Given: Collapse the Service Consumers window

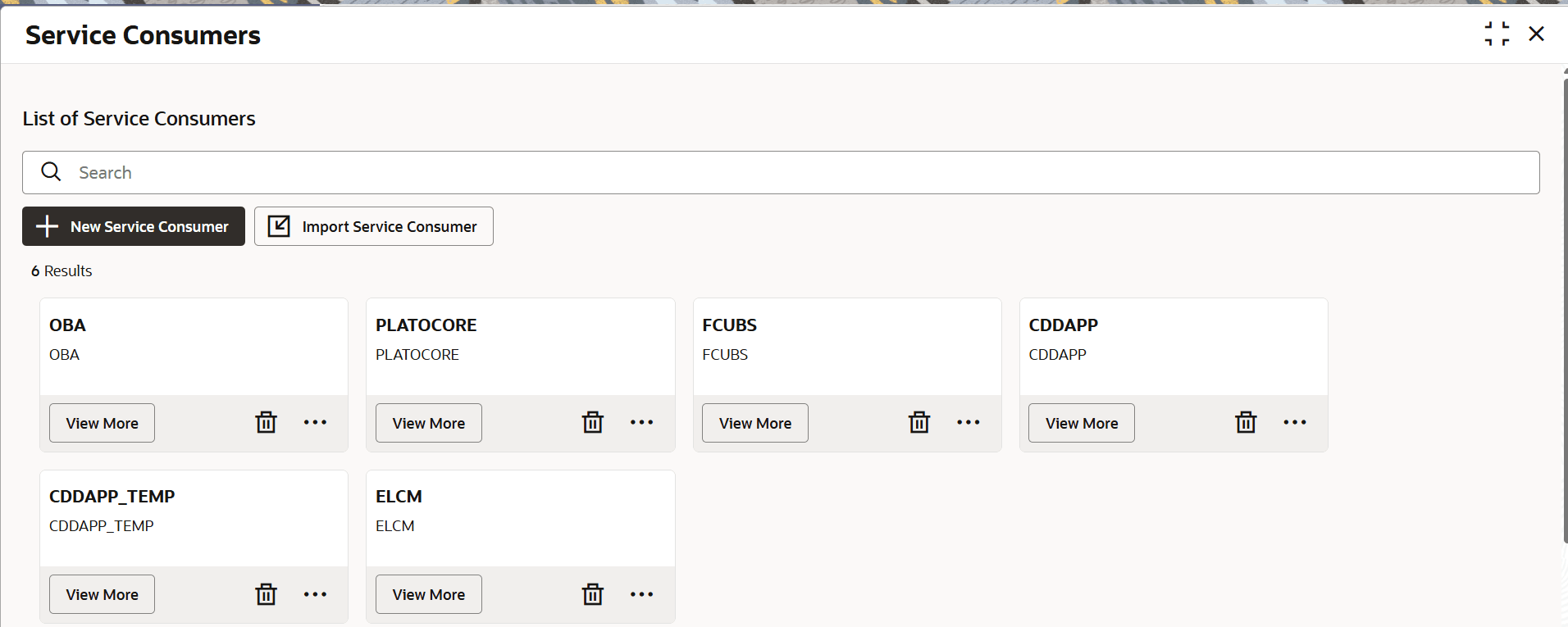Looking at the screenshot, I should pyautogui.click(x=1497, y=34).
